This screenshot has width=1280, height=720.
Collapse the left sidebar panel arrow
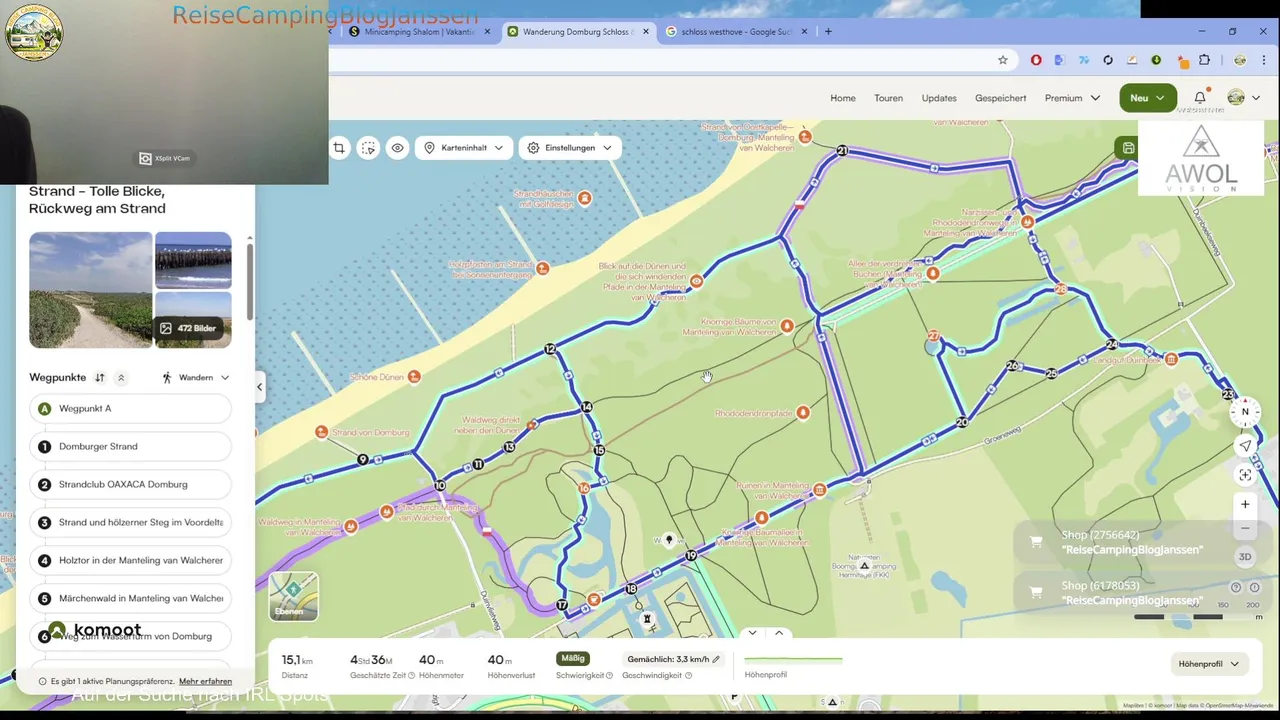[x=260, y=387]
